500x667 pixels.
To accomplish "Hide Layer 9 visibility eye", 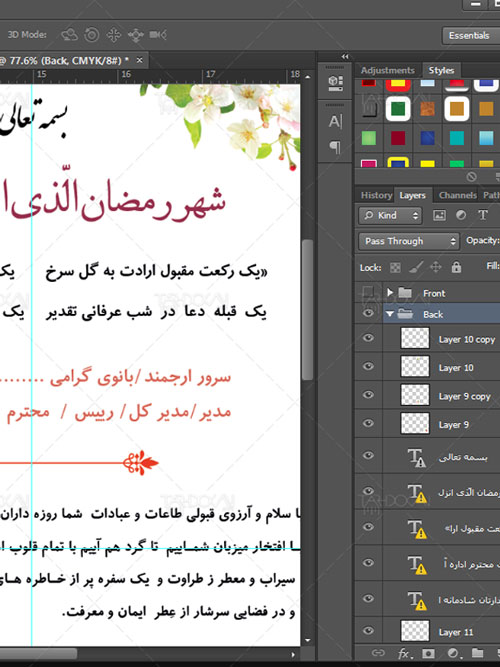I will (x=368, y=423).
